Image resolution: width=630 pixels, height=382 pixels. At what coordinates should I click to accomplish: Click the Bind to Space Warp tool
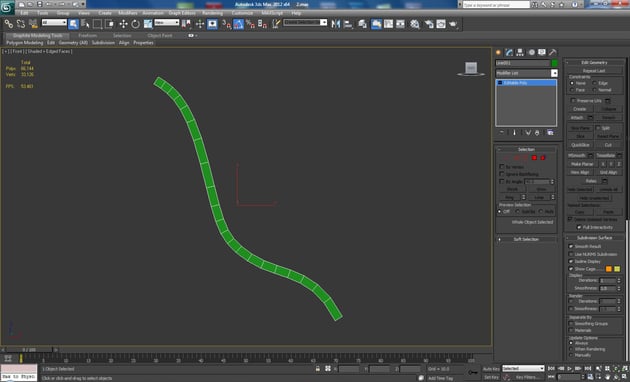33,24
